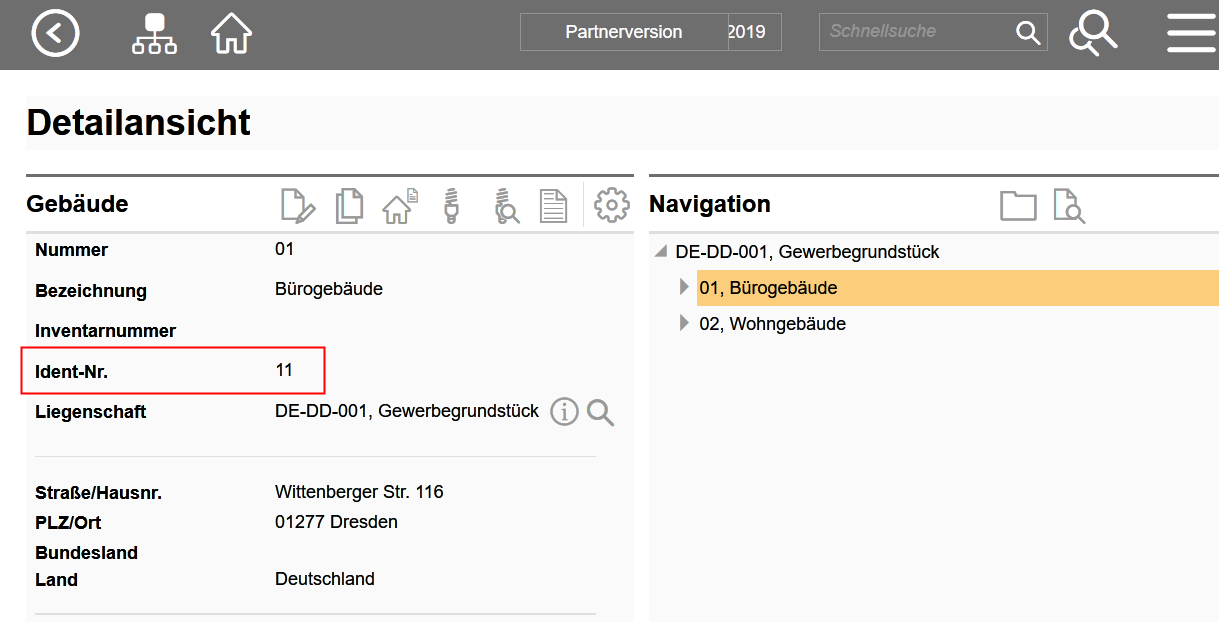This screenshot has height=622, width=1219.
Task: Expand the 02, Wohngebäude tree node
Action: 685,323
